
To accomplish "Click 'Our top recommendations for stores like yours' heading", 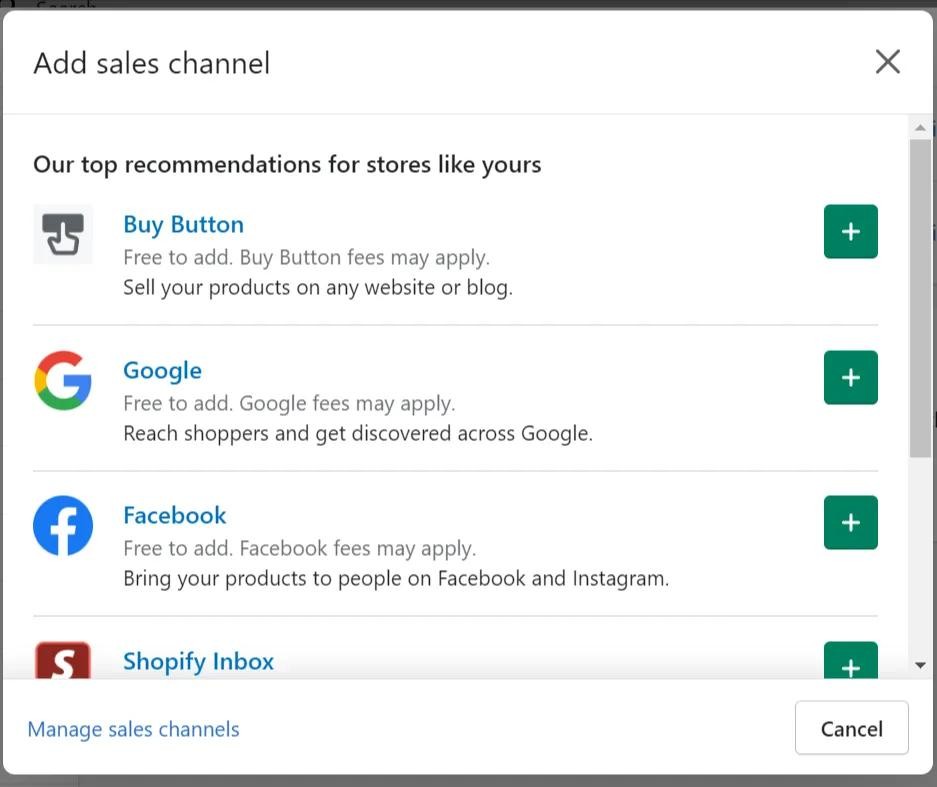I will click(x=287, y=164).
